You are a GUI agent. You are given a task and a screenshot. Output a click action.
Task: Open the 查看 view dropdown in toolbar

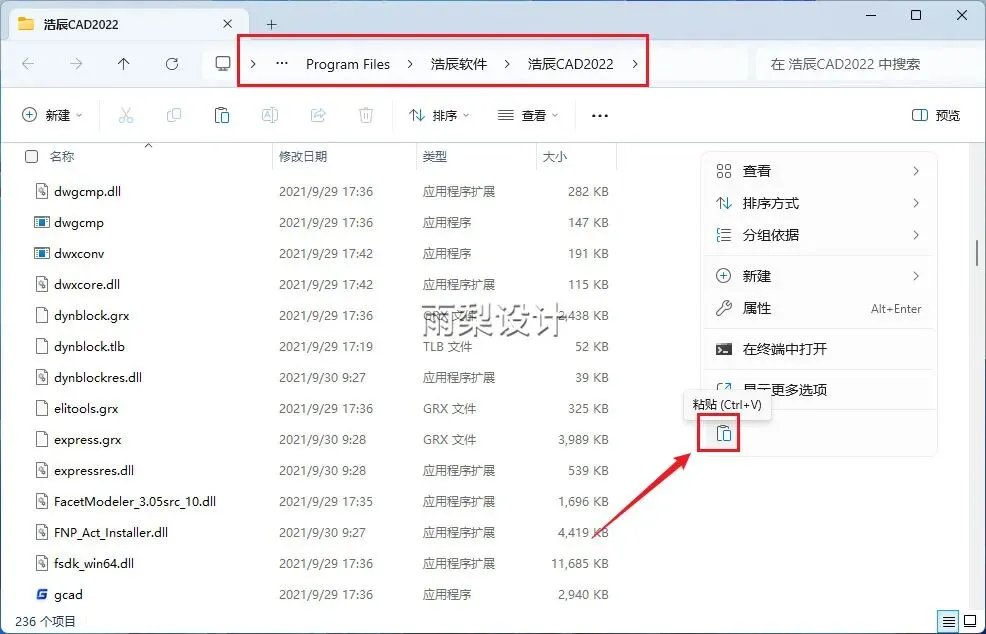528,115
